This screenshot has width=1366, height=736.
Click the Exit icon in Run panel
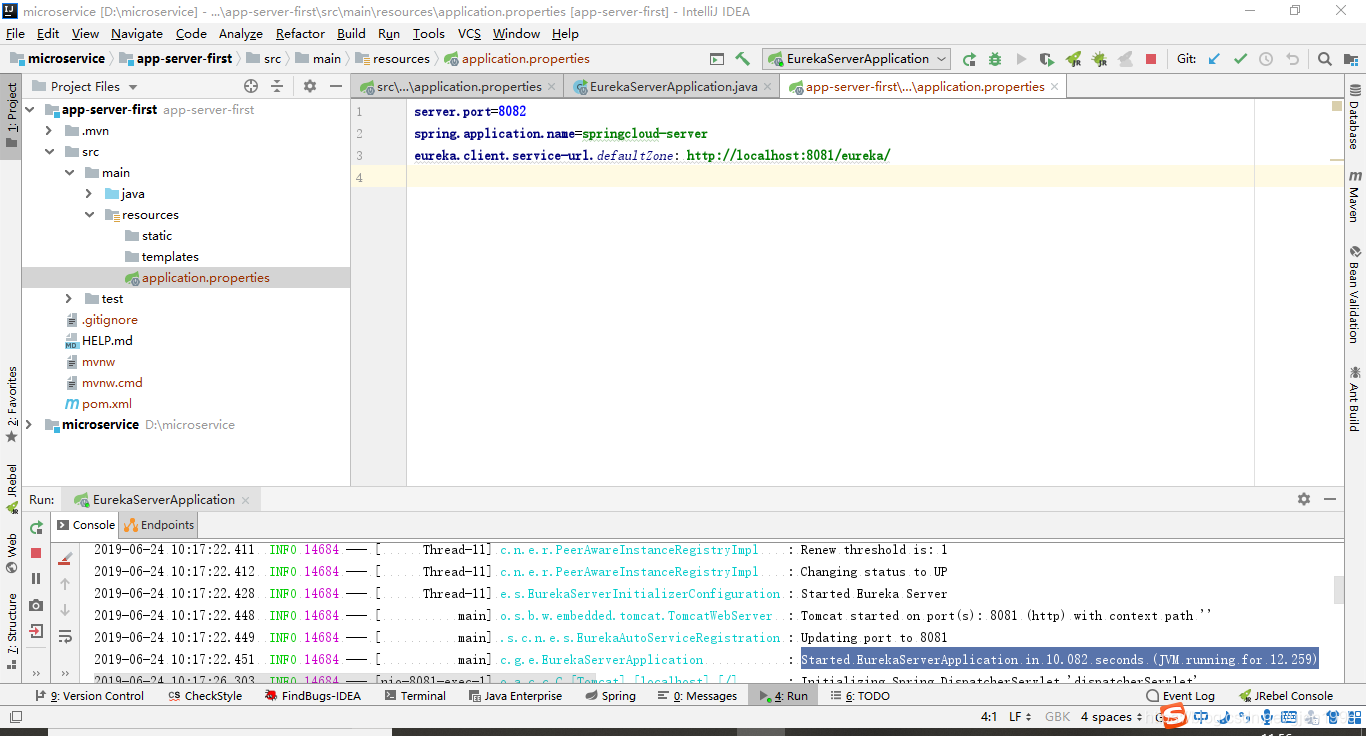click(x=36, y=631)
